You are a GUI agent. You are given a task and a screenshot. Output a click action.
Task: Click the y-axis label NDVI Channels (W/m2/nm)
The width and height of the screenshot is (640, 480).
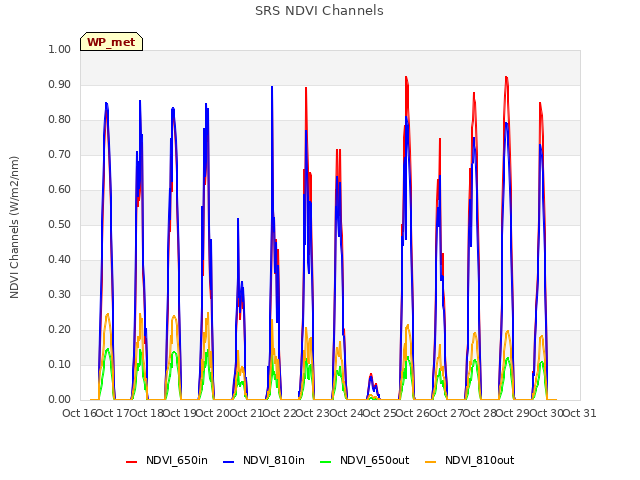pyautogui.click(x=14, y=227)
